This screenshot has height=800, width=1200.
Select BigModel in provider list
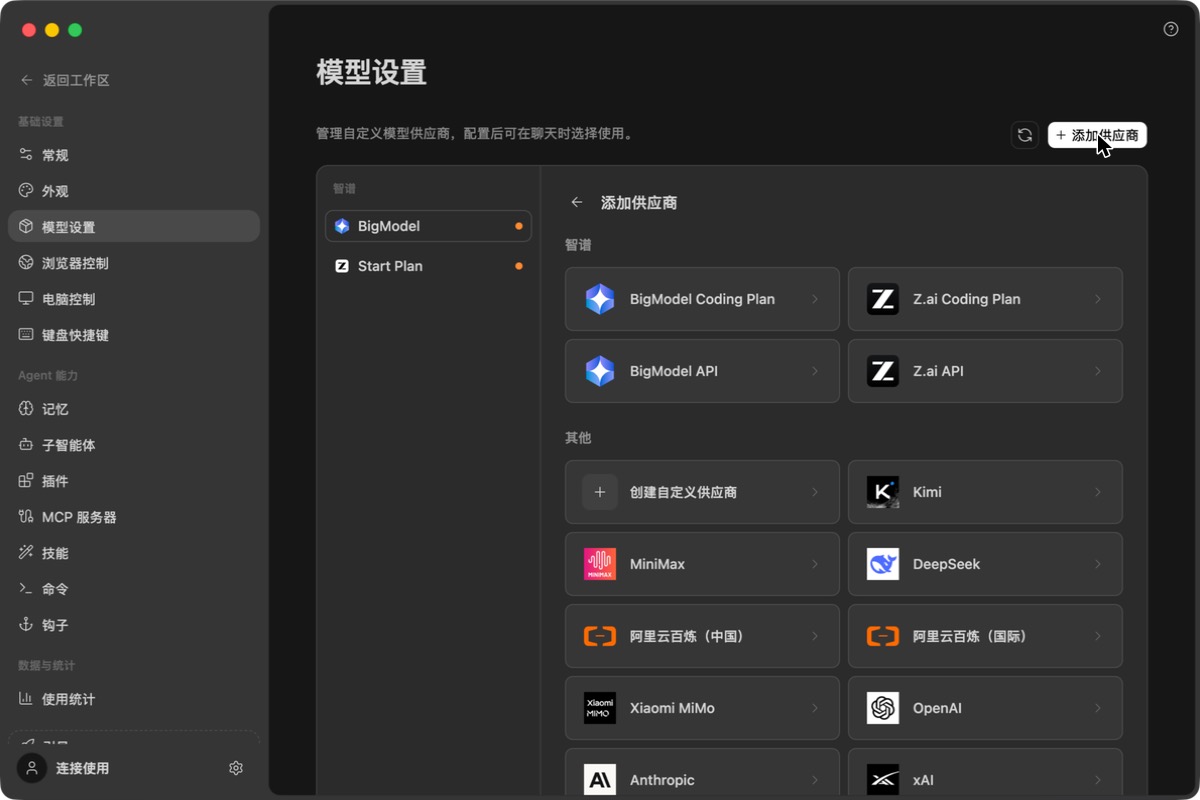[428, 226]
